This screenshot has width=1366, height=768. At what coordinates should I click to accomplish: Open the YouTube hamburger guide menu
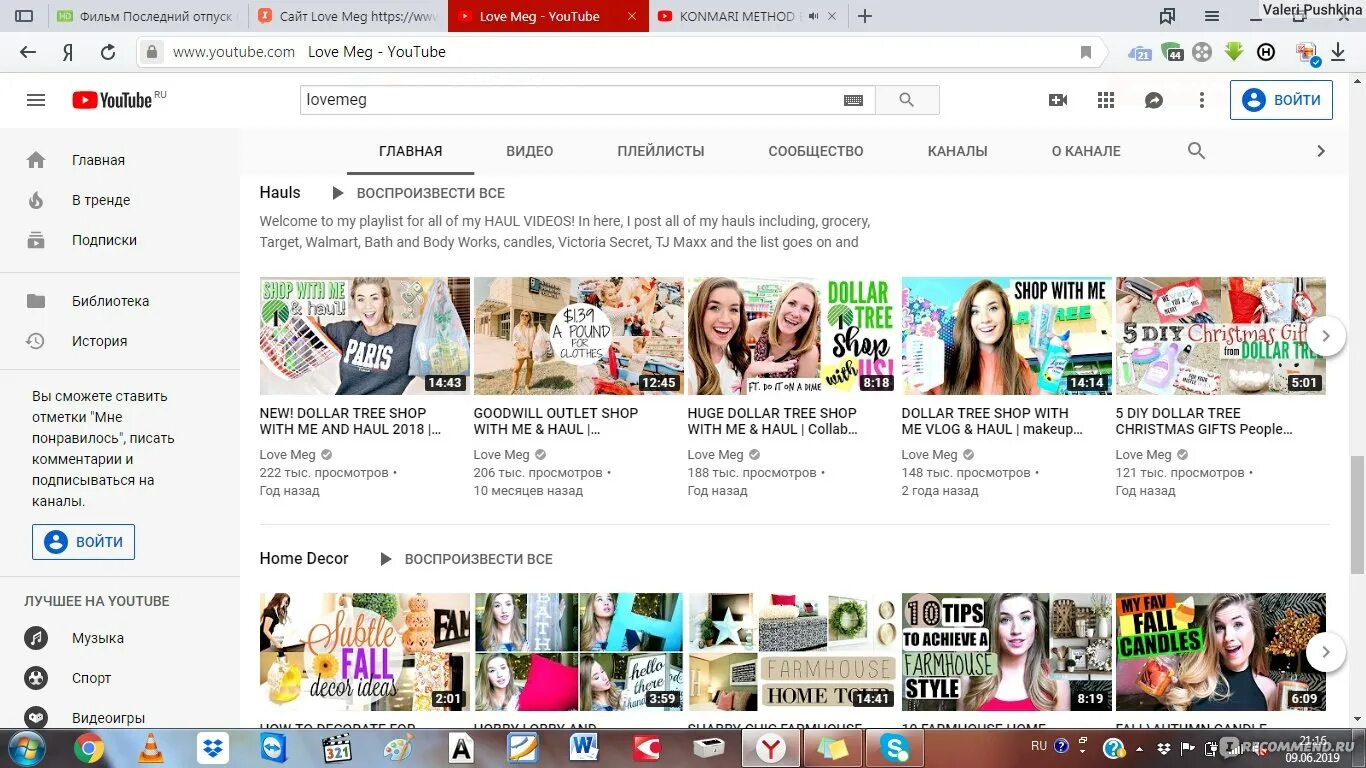point(36,100)
